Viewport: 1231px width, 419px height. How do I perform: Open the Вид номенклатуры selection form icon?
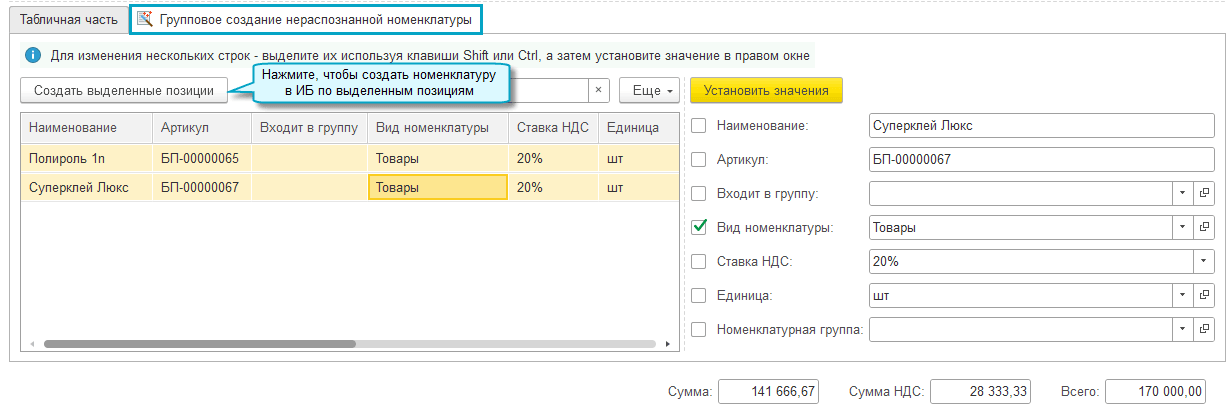(1204, 227)
